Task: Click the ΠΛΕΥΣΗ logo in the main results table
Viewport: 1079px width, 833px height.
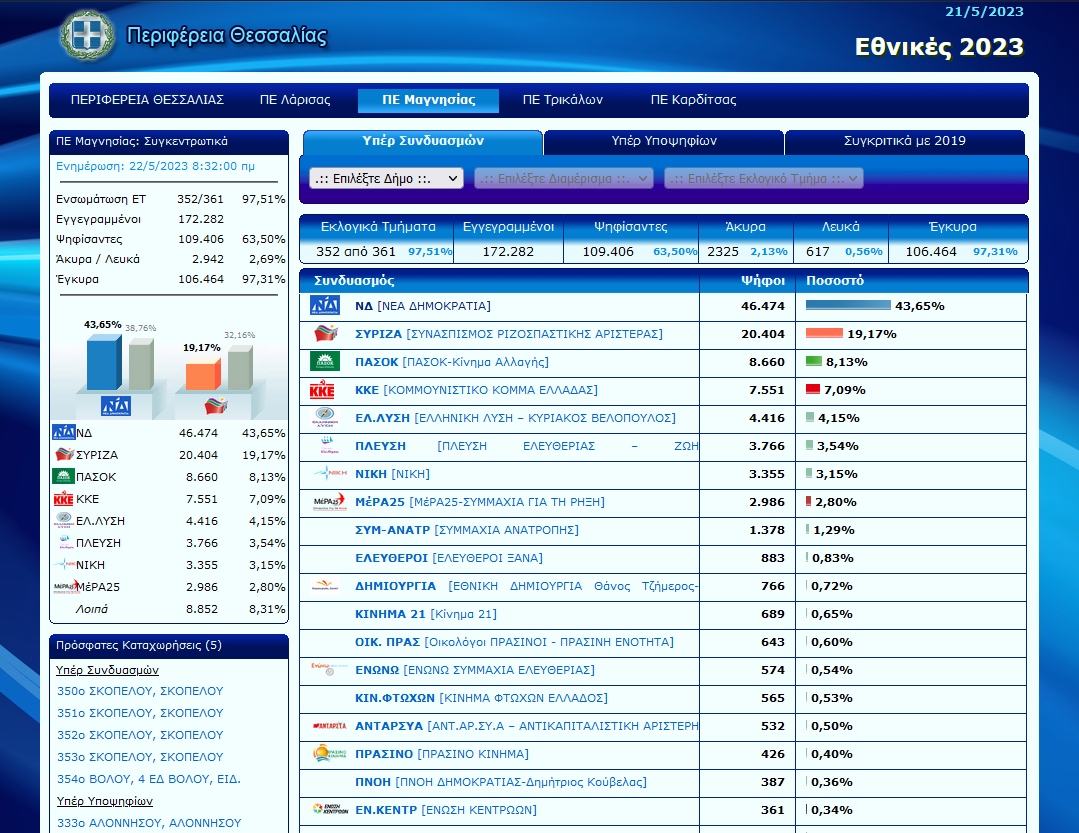Action: click(328, 446)
